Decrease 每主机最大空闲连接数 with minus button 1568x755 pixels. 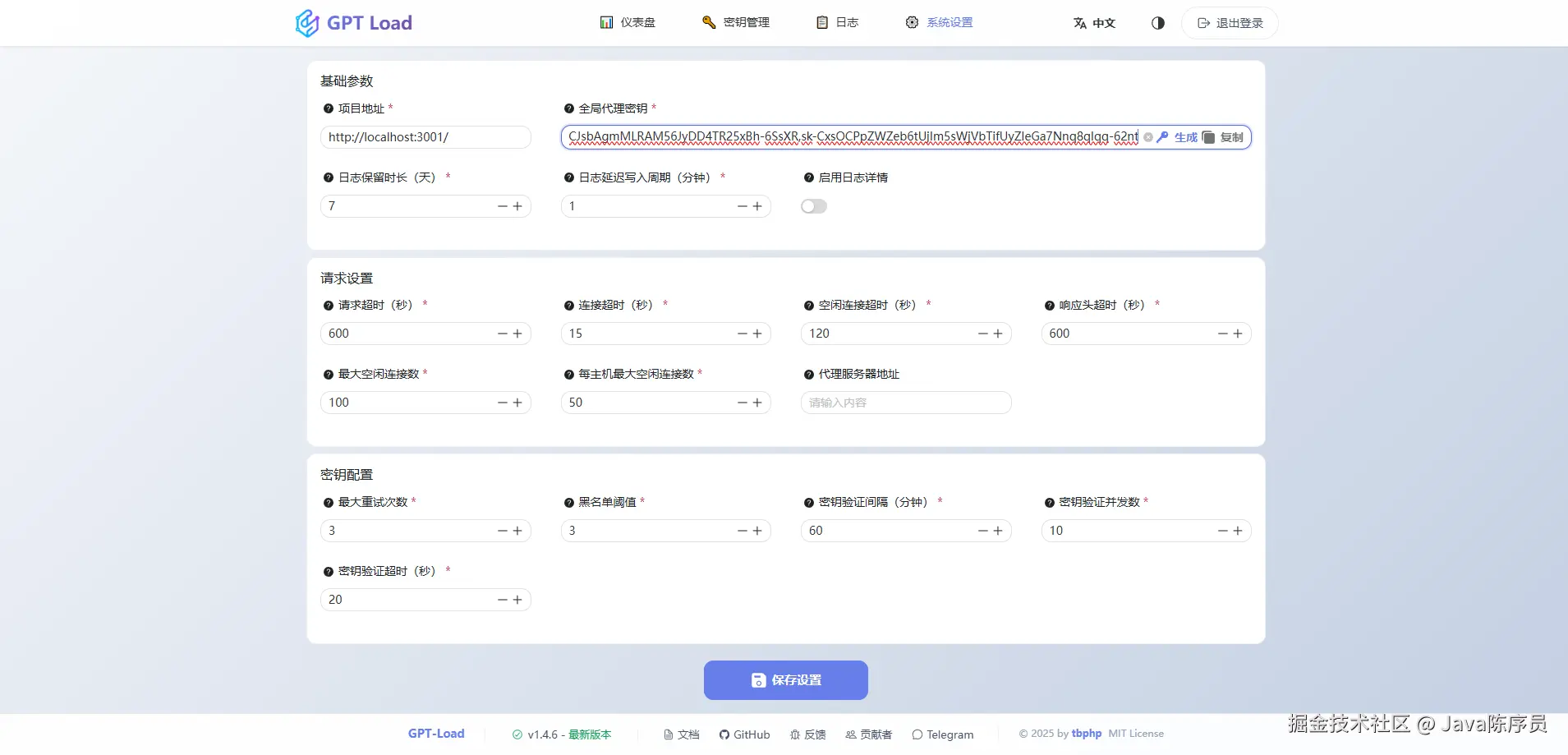[x=743, y=403]
